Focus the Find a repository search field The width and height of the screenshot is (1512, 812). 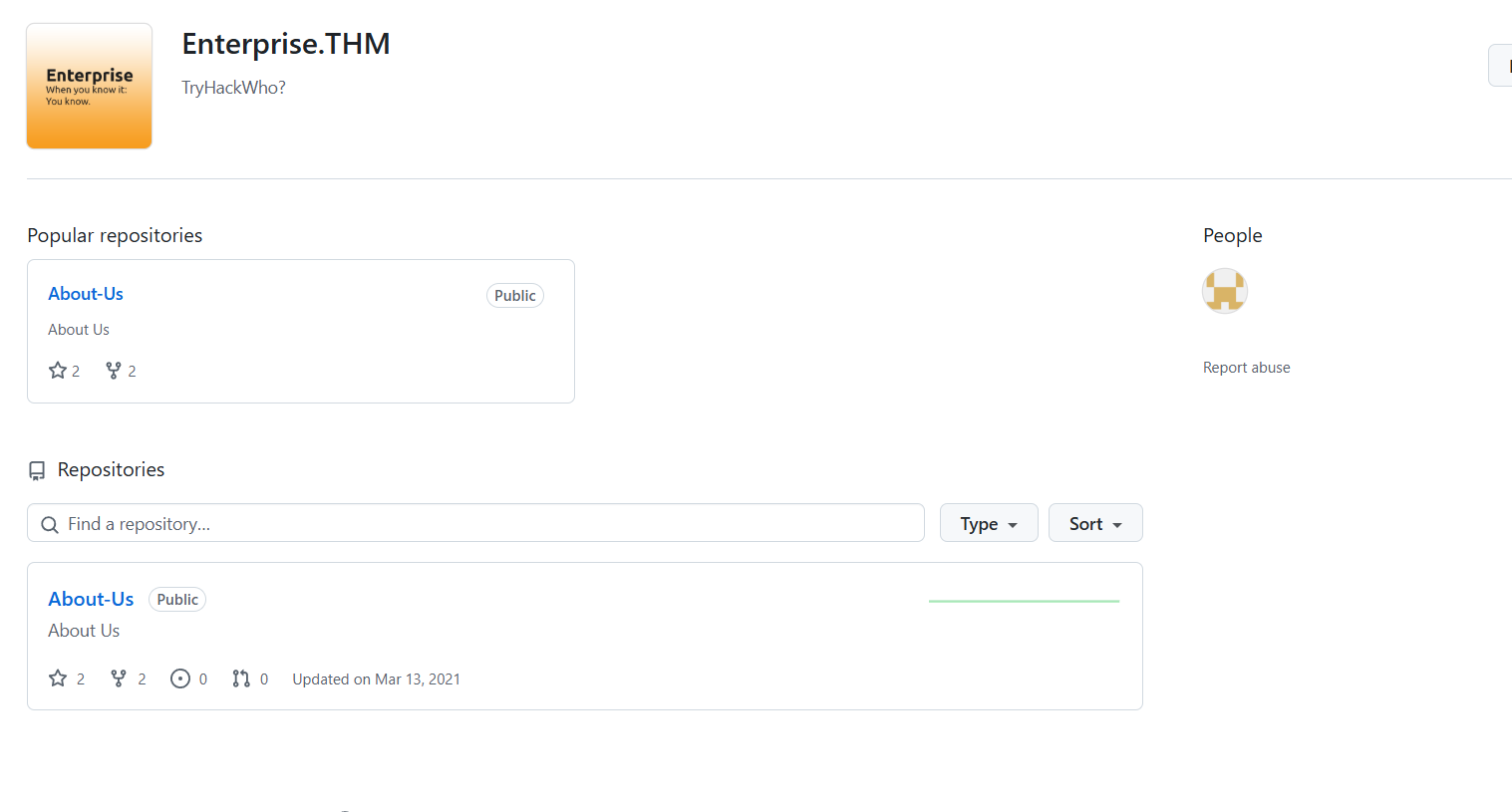(x=488, y=524)
